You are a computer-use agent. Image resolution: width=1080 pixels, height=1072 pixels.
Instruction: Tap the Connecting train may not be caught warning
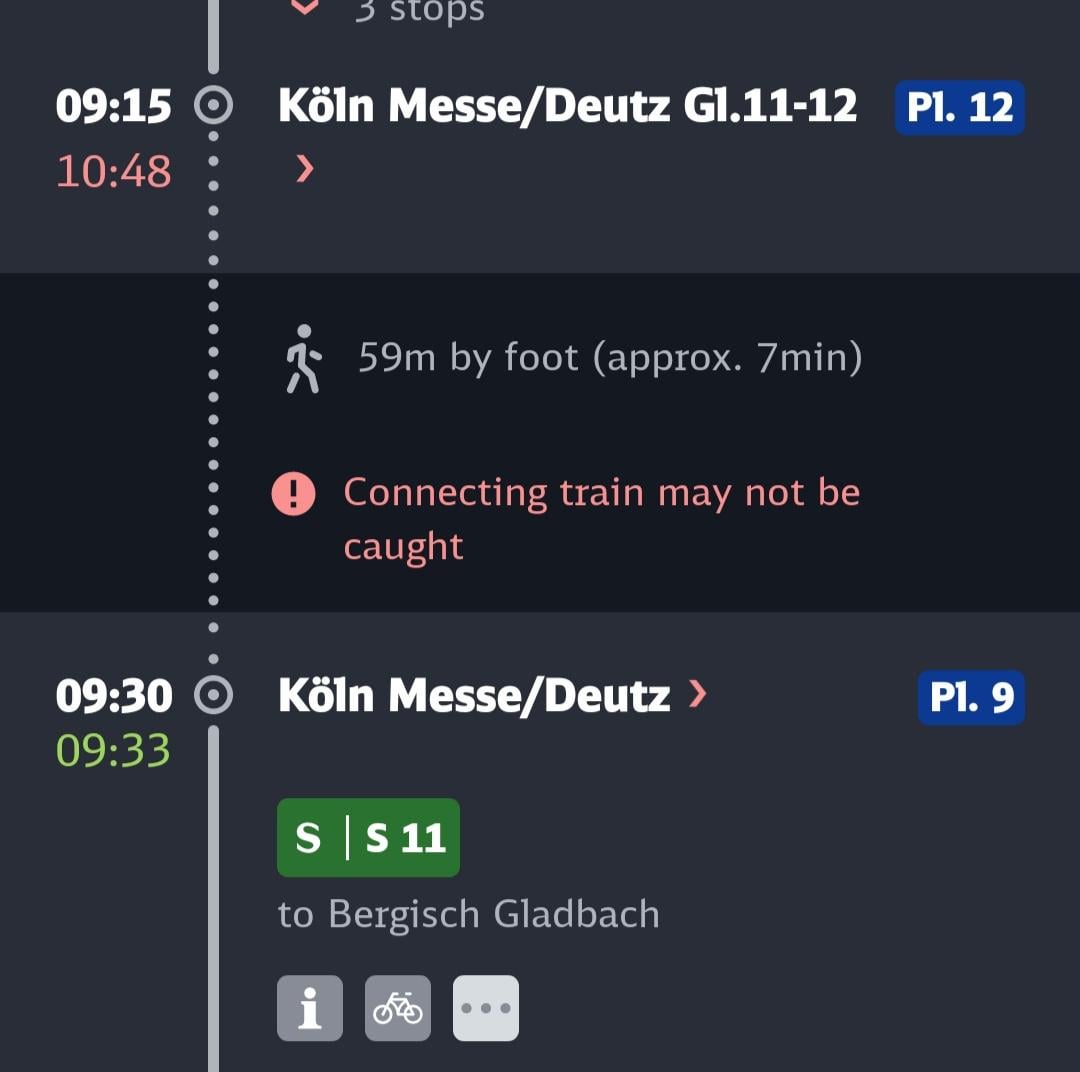(601, 519)
